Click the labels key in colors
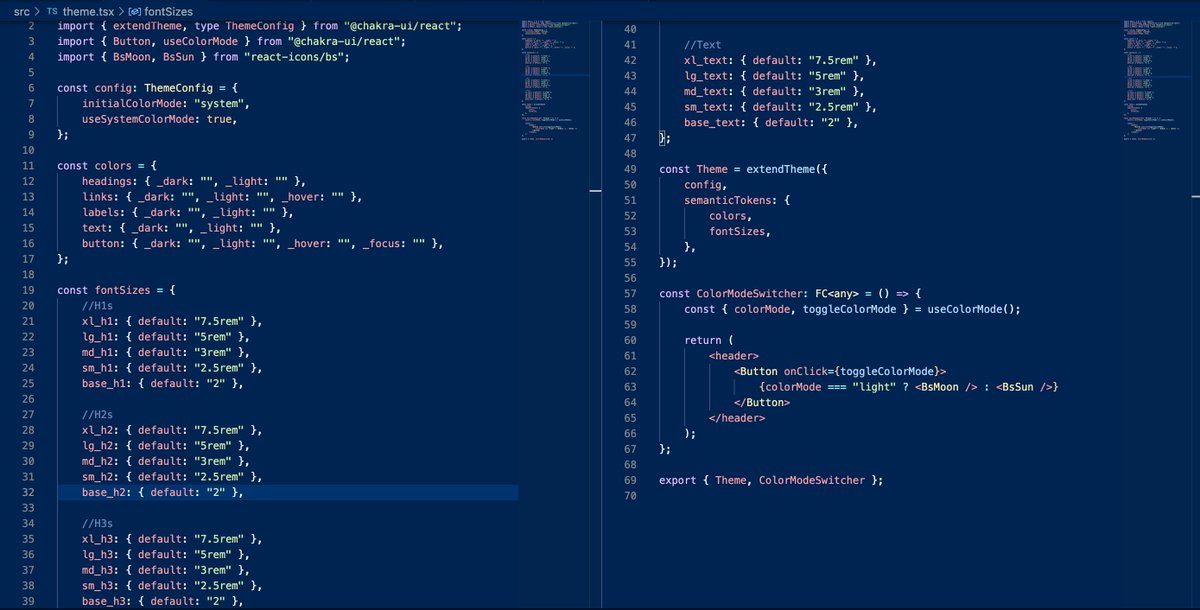The image size is (1200, 610). 101,213
